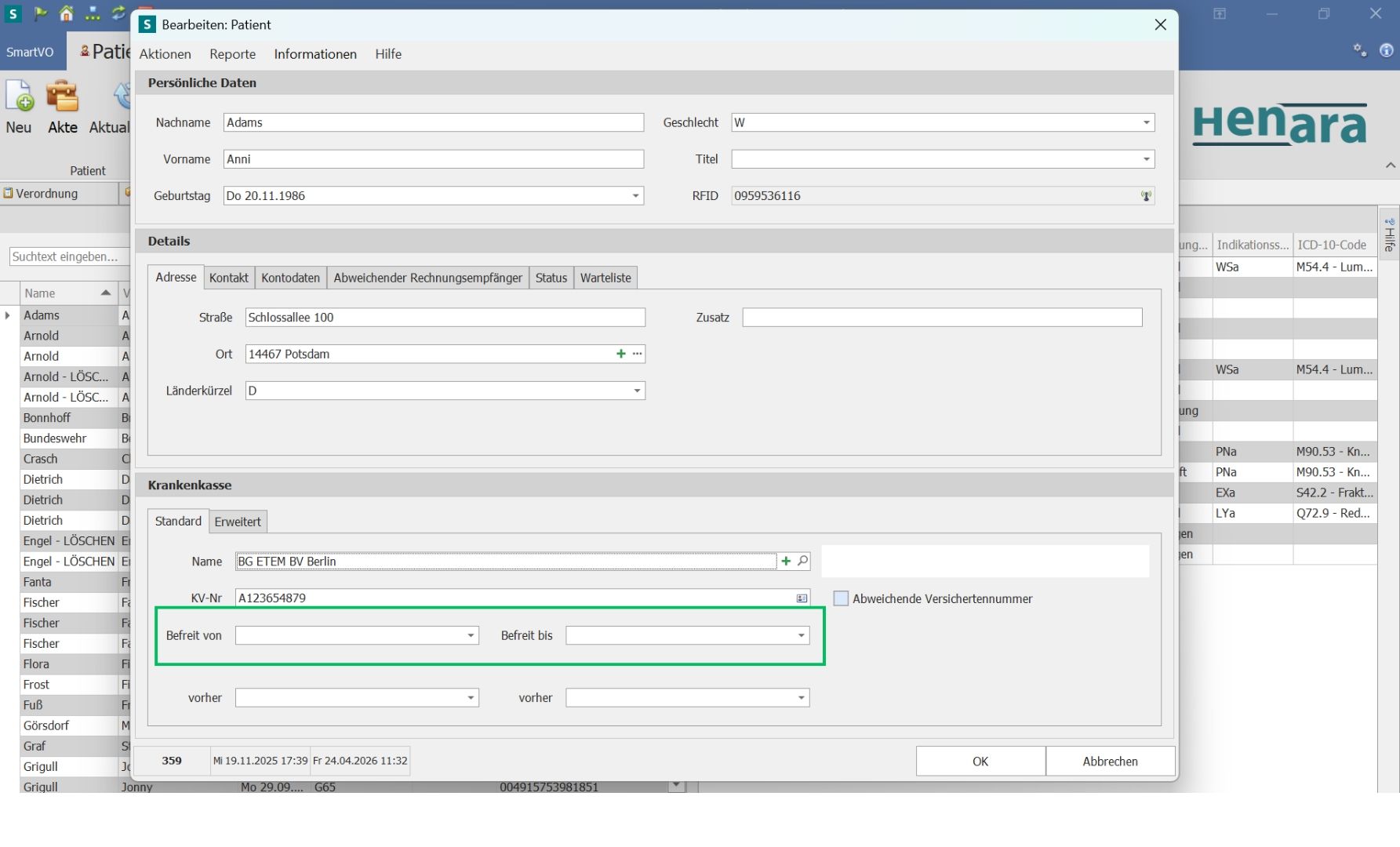Search Krankenkasse with the magnifier icon
This screenshot has height=847, width=1400.
tap(802, 561)
